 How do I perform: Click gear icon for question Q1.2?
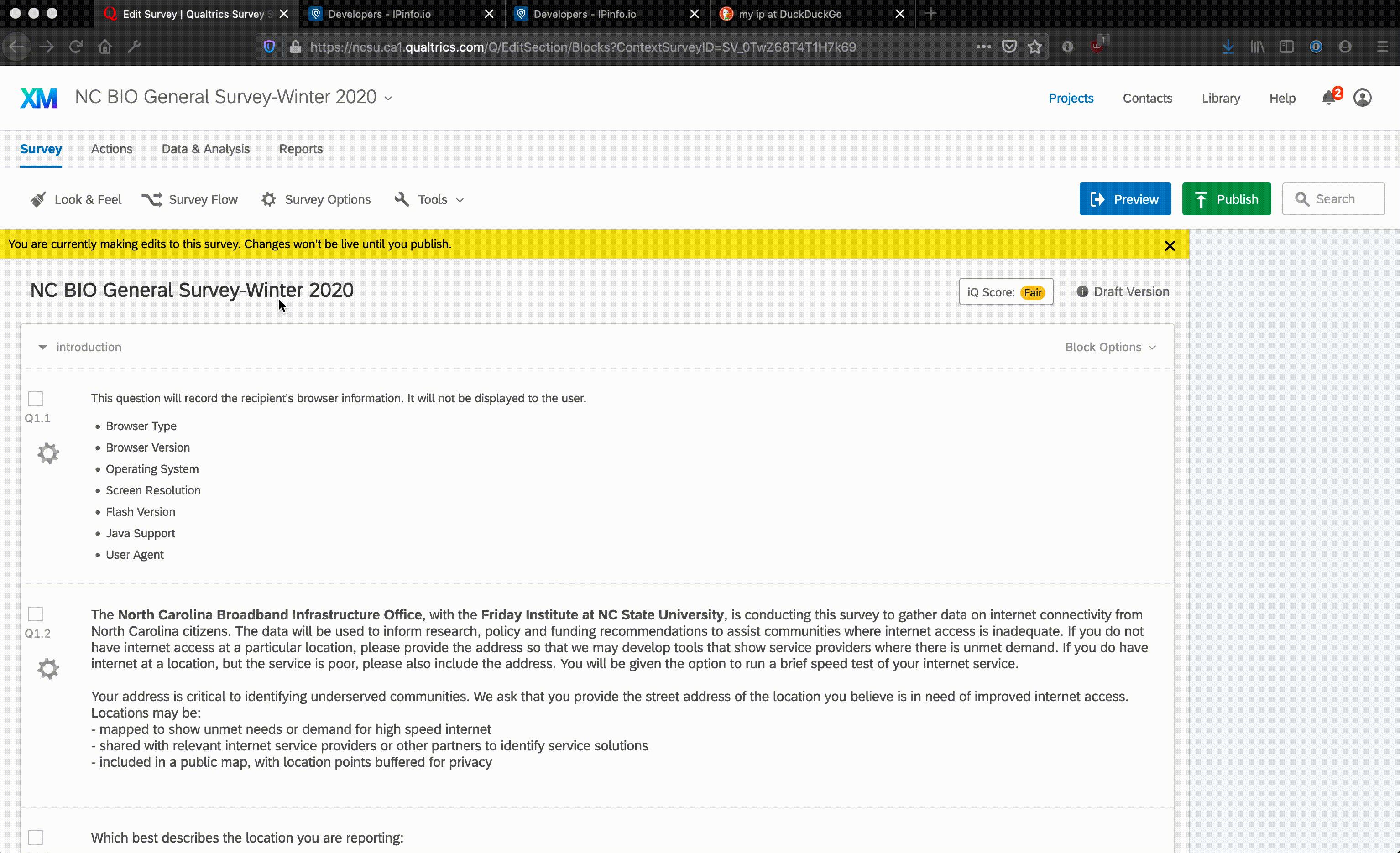(48, 668)
